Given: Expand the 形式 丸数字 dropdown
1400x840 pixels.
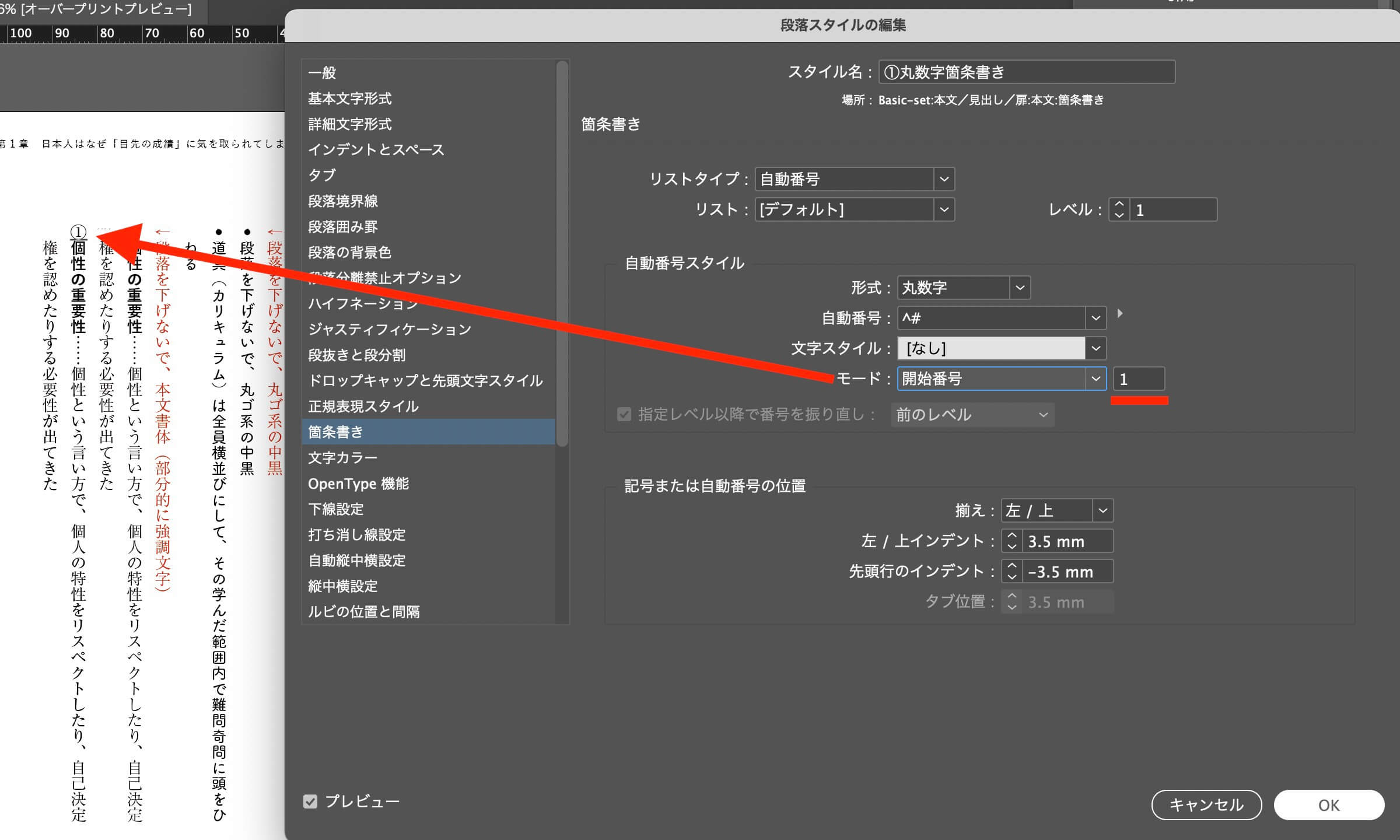Looking at the screenshot, I should point(1020,288).
